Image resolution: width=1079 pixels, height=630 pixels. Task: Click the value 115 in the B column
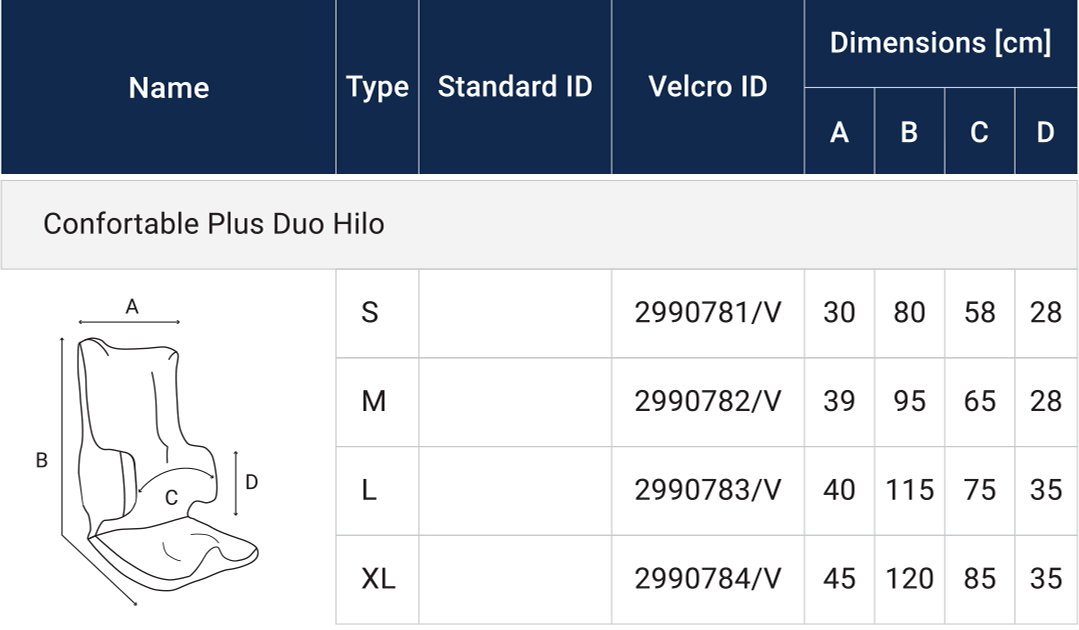(909, 490)
